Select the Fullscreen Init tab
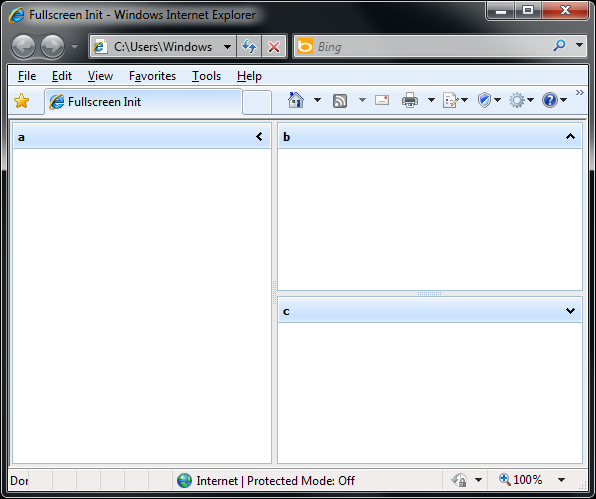This screenshot has width=596, height=499. [144, 102]
